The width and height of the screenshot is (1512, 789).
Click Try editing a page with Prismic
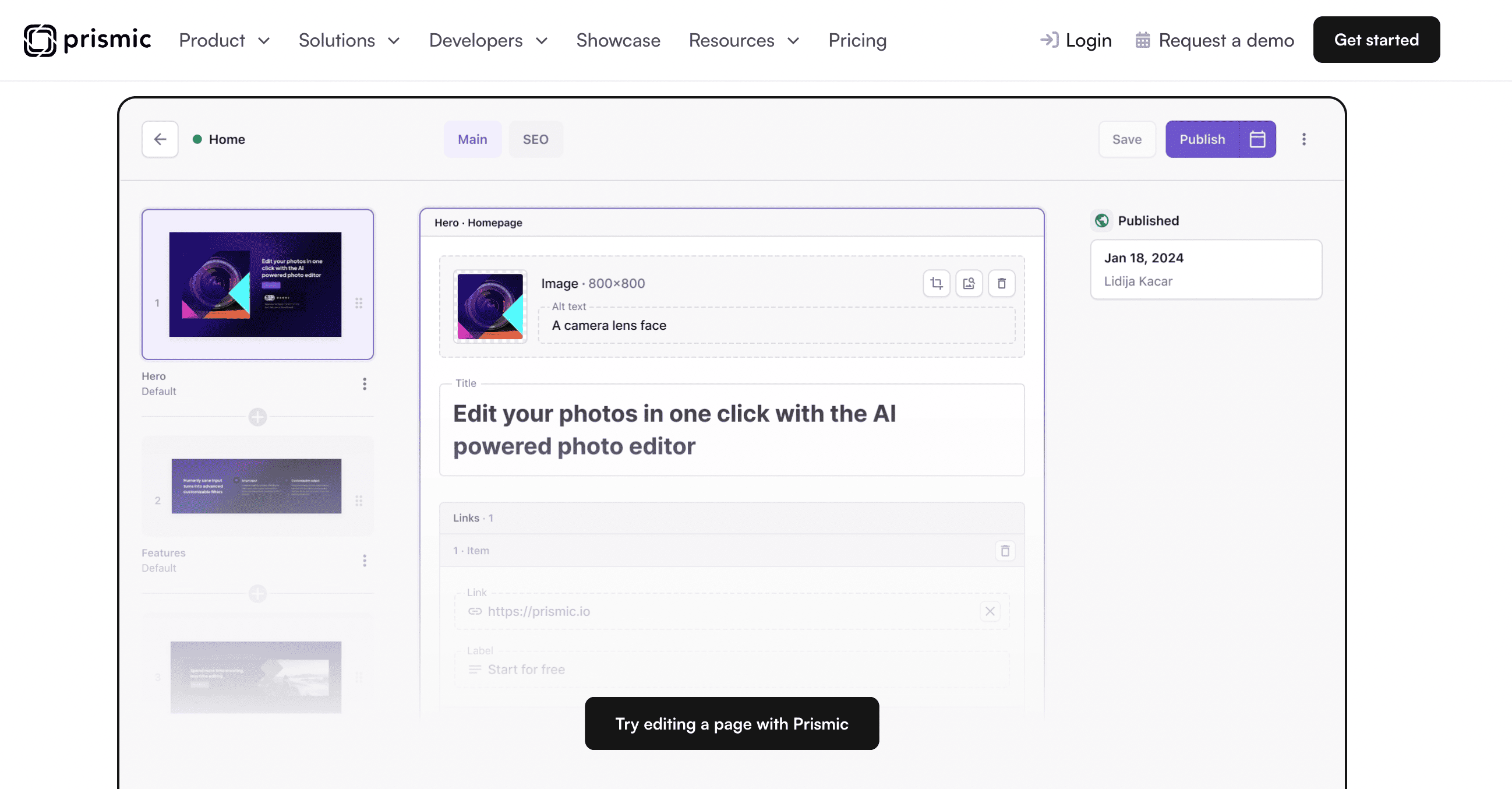tap(732, 723)
